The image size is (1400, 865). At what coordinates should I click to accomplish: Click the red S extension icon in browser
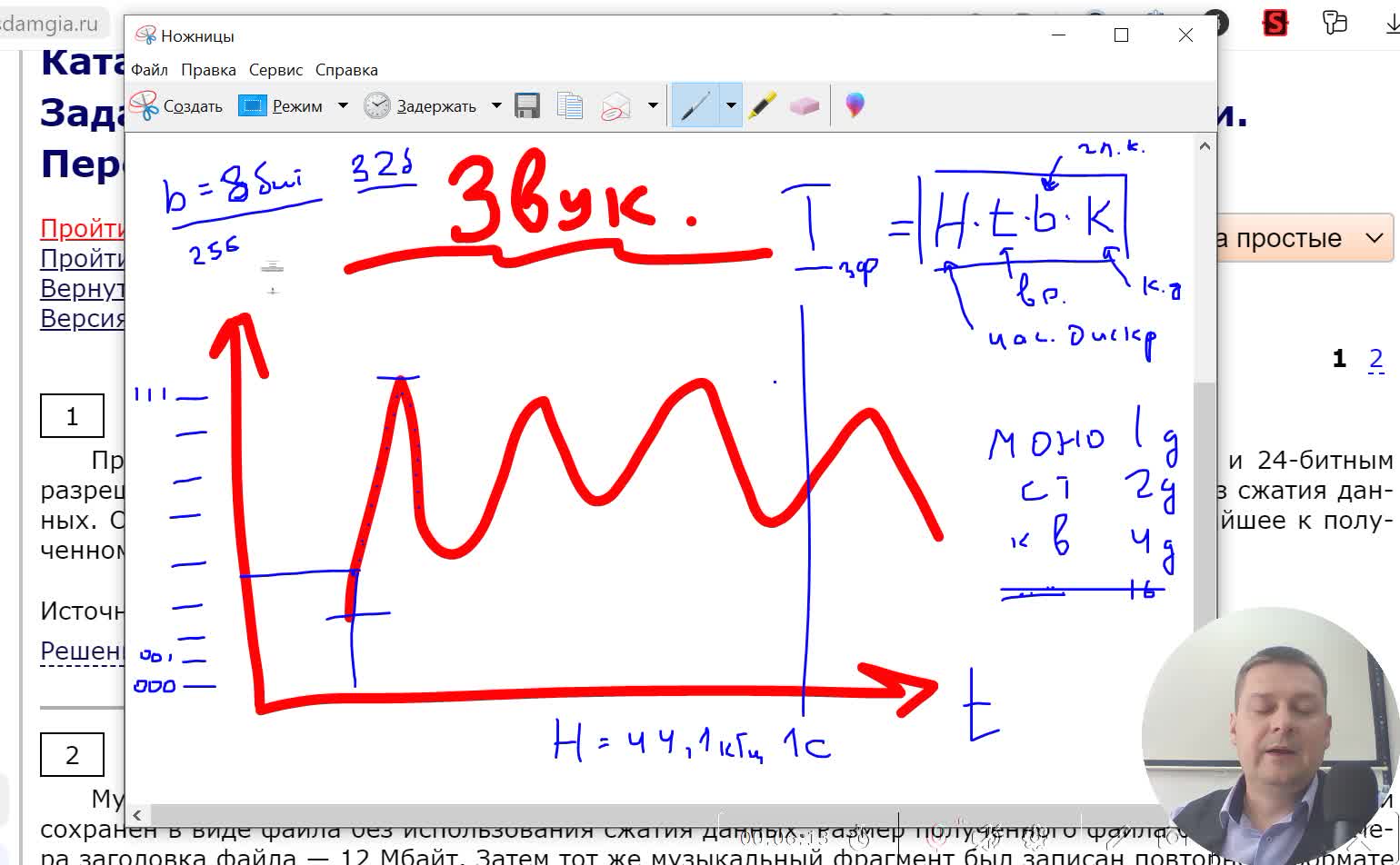(1275, 23)
